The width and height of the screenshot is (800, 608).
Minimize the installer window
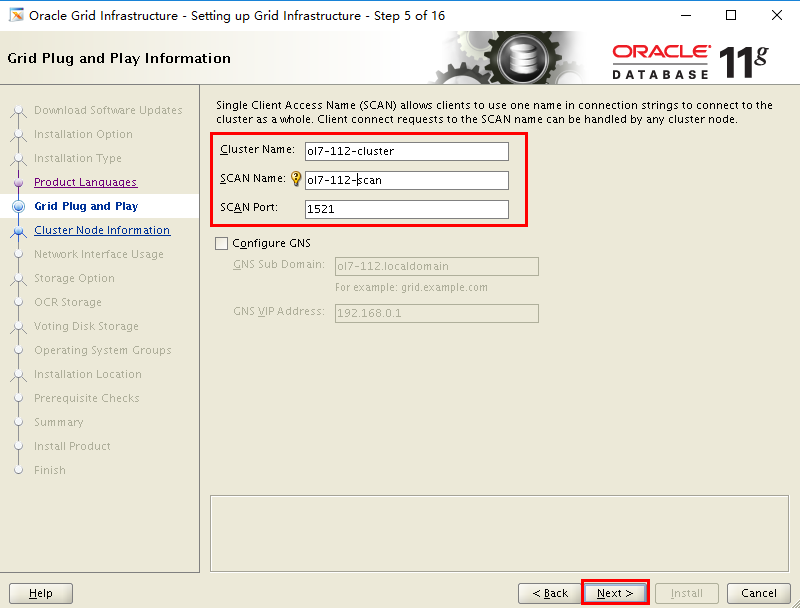pyautogui.click(x=686, y=15)
